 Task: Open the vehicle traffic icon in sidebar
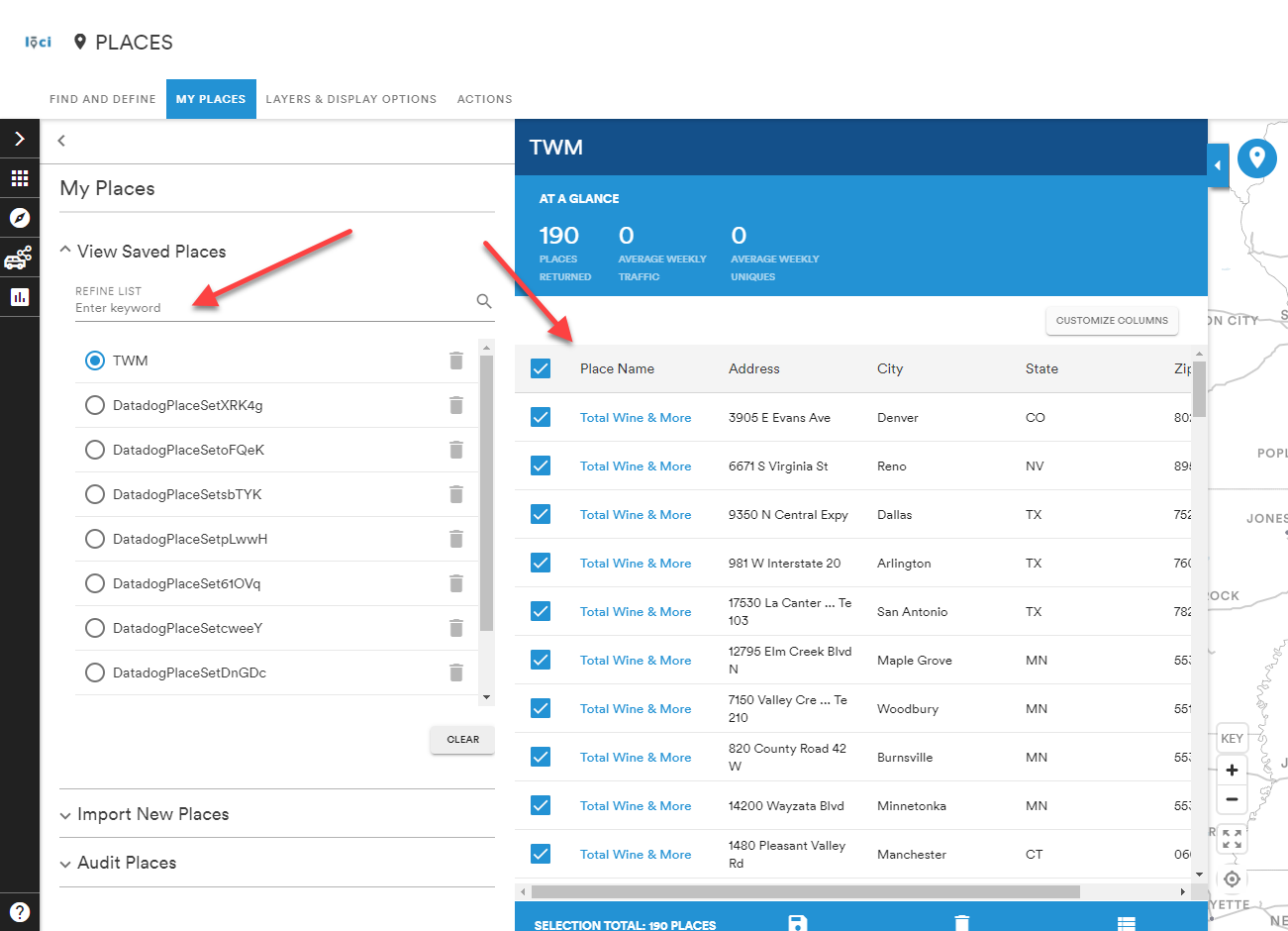(x=19, y=258)
